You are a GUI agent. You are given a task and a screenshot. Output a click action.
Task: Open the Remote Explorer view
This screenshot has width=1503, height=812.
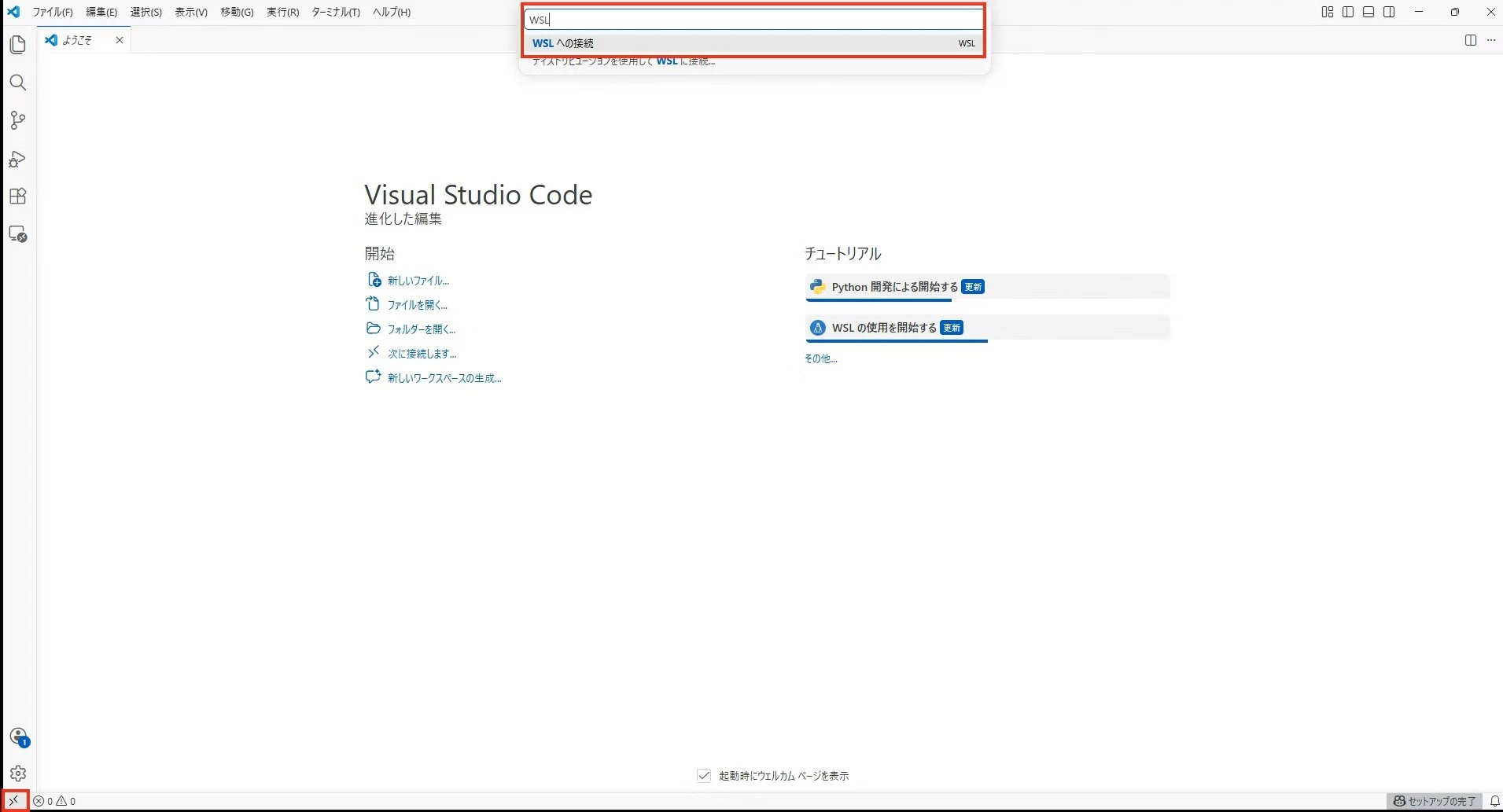pyautogui.click(x=17, y=234)
